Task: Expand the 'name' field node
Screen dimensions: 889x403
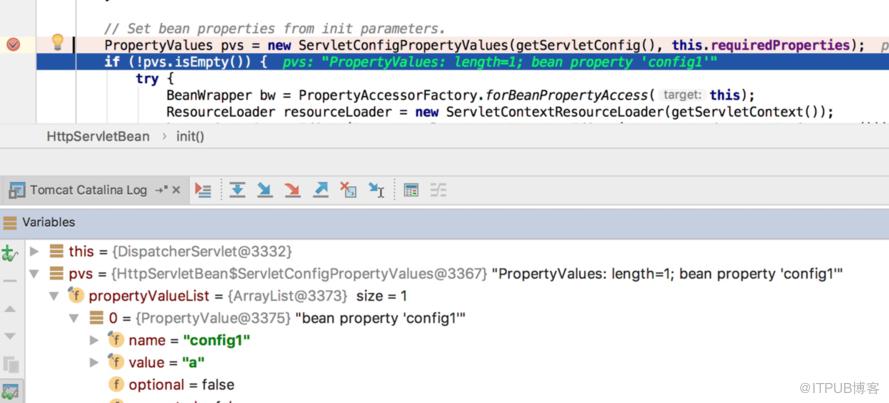Action: click(x=94, y=340)
